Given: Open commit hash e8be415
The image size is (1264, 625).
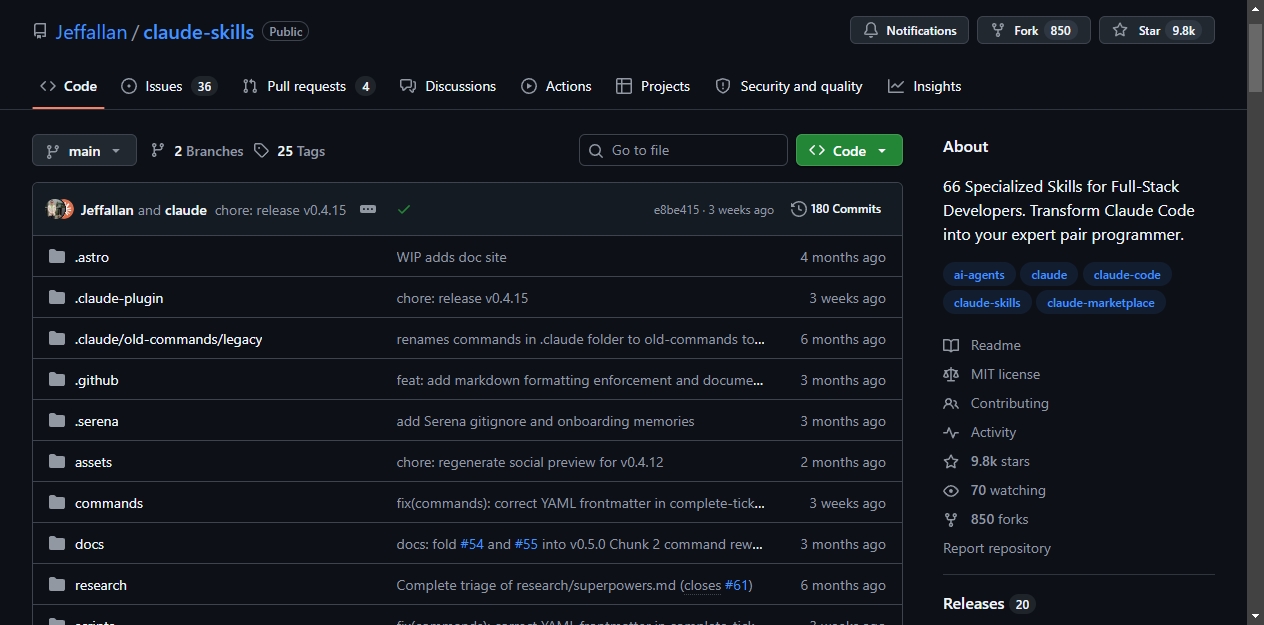Looking at the screenshot, I should (x=677, y=210).
